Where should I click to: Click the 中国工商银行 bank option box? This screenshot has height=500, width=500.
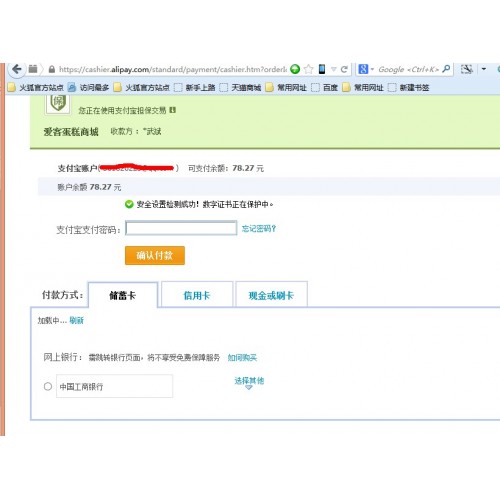pyautogui.click(x=114, y=386)
